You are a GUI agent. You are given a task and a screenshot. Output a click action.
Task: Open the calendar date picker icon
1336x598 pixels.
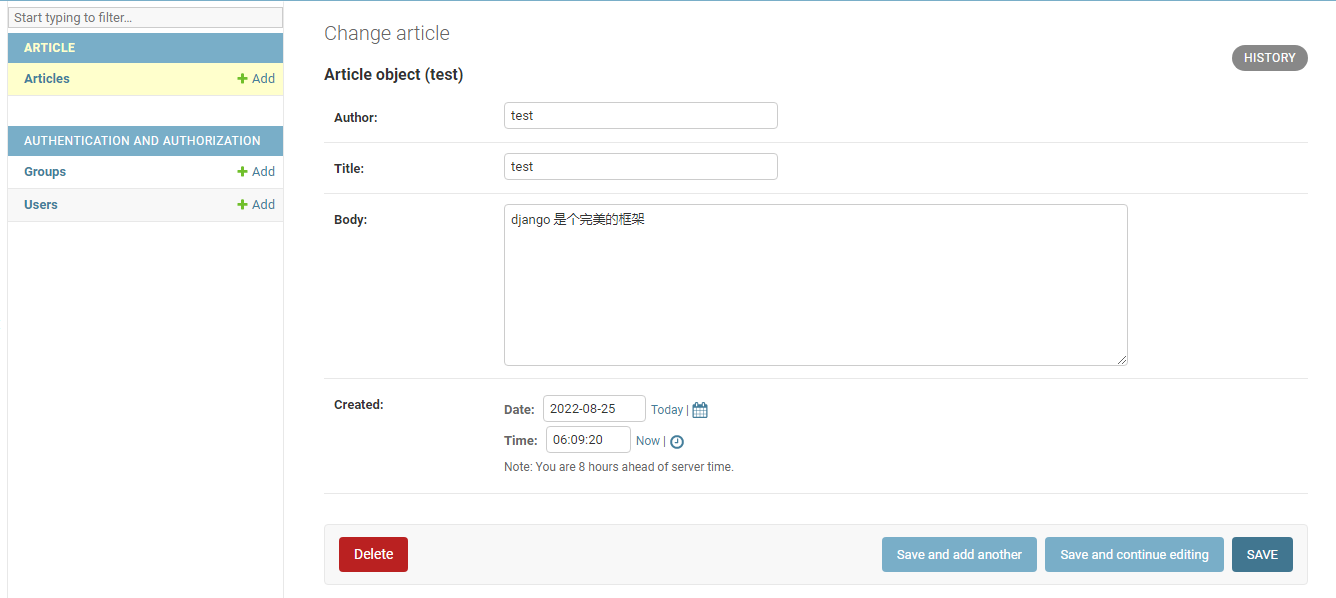700,410
